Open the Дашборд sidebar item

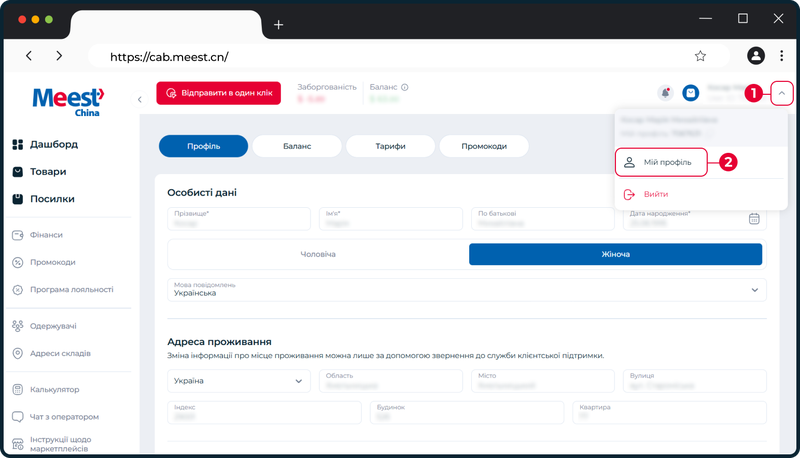(45, 144)
